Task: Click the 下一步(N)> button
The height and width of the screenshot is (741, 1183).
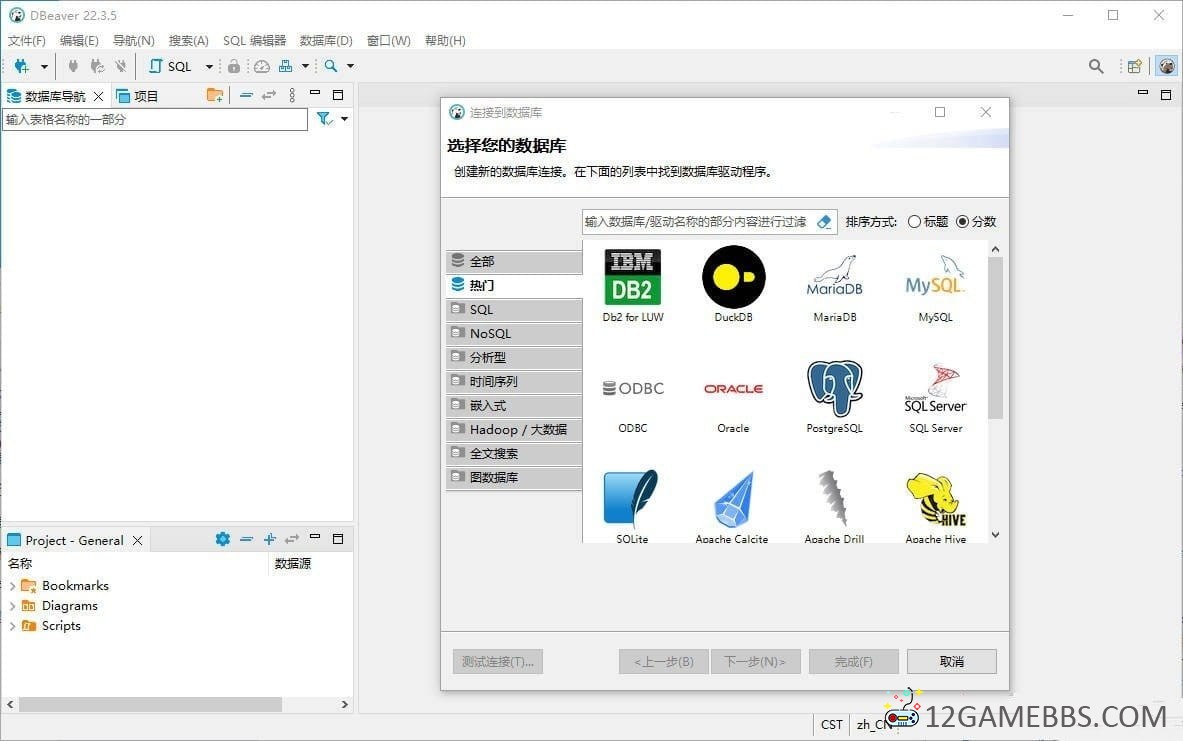Action: [x=754, y=661]
